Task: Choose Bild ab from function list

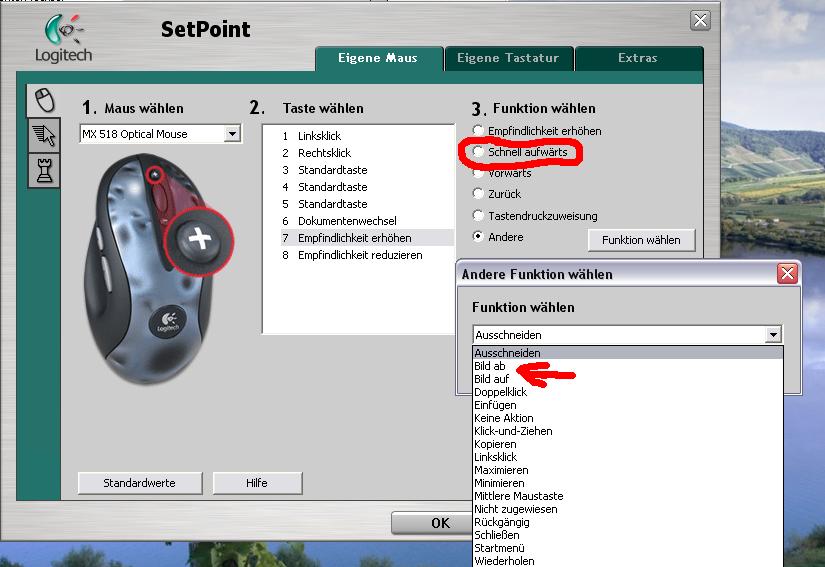Action: pos(628,366)
